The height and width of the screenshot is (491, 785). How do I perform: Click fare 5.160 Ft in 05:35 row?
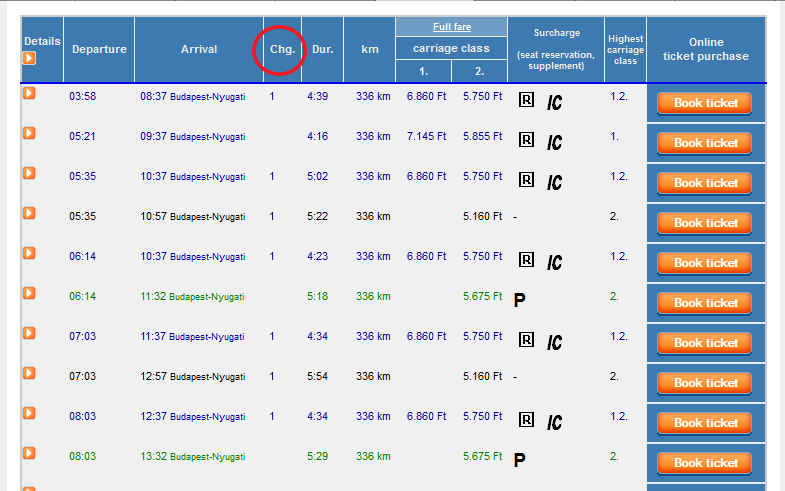[x=482, y=216]
